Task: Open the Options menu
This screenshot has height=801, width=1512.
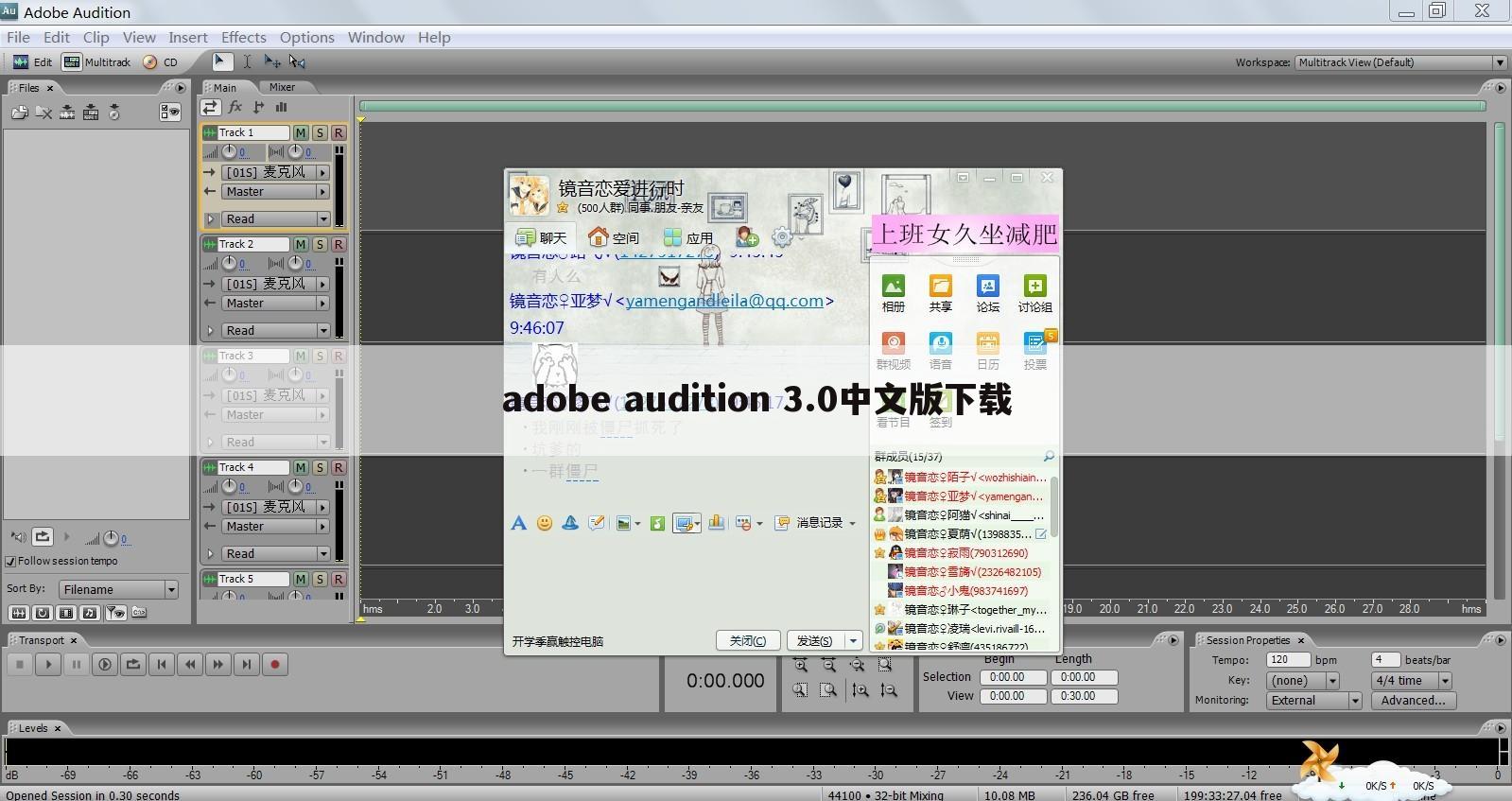Action: click(x=306, y=37)
